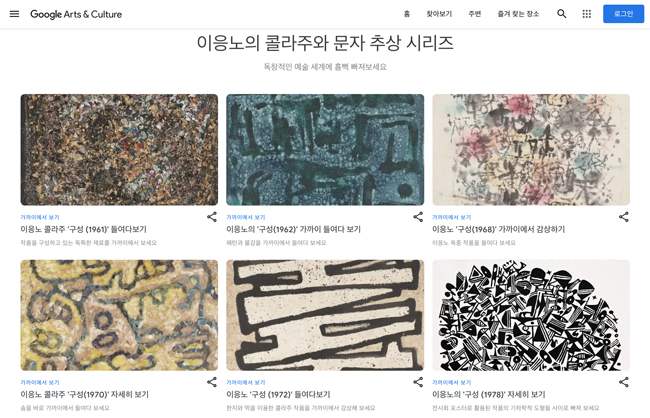Screen dimensions: 650x418
Task: Share the '구성 (1961)' collage card
Action: pyautogui.click(x=212, y=217)
